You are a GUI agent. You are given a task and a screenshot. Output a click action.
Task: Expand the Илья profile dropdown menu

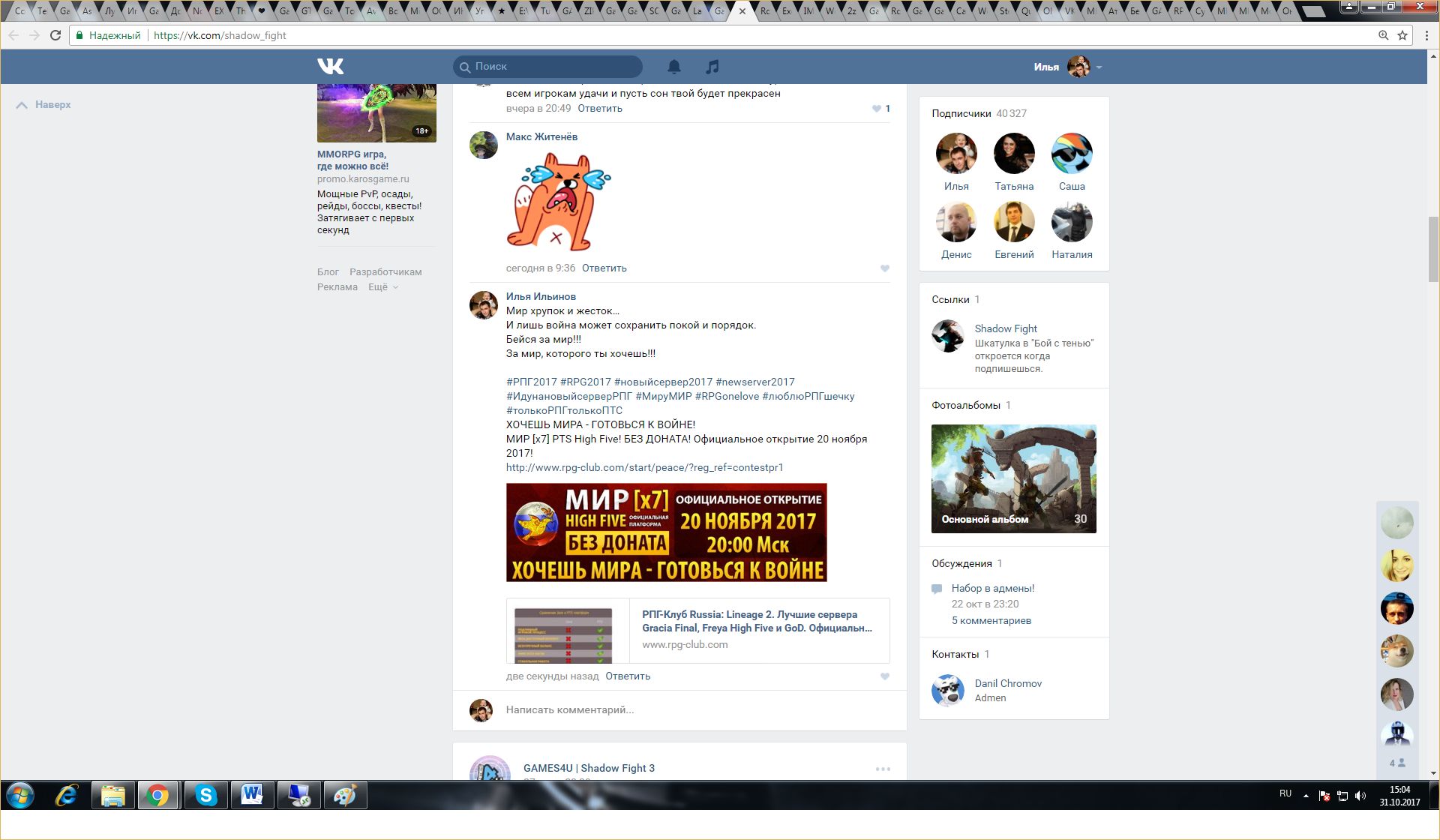(x=1099, y=67)
